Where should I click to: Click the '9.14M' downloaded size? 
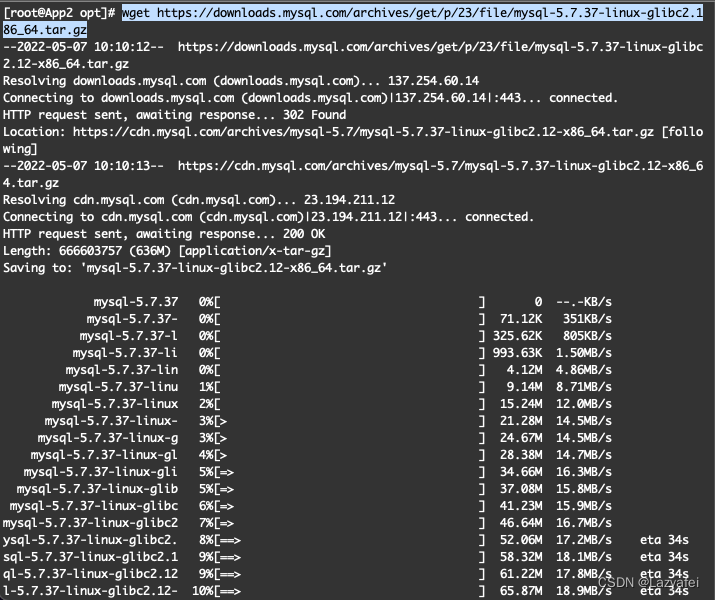point(524,387)
